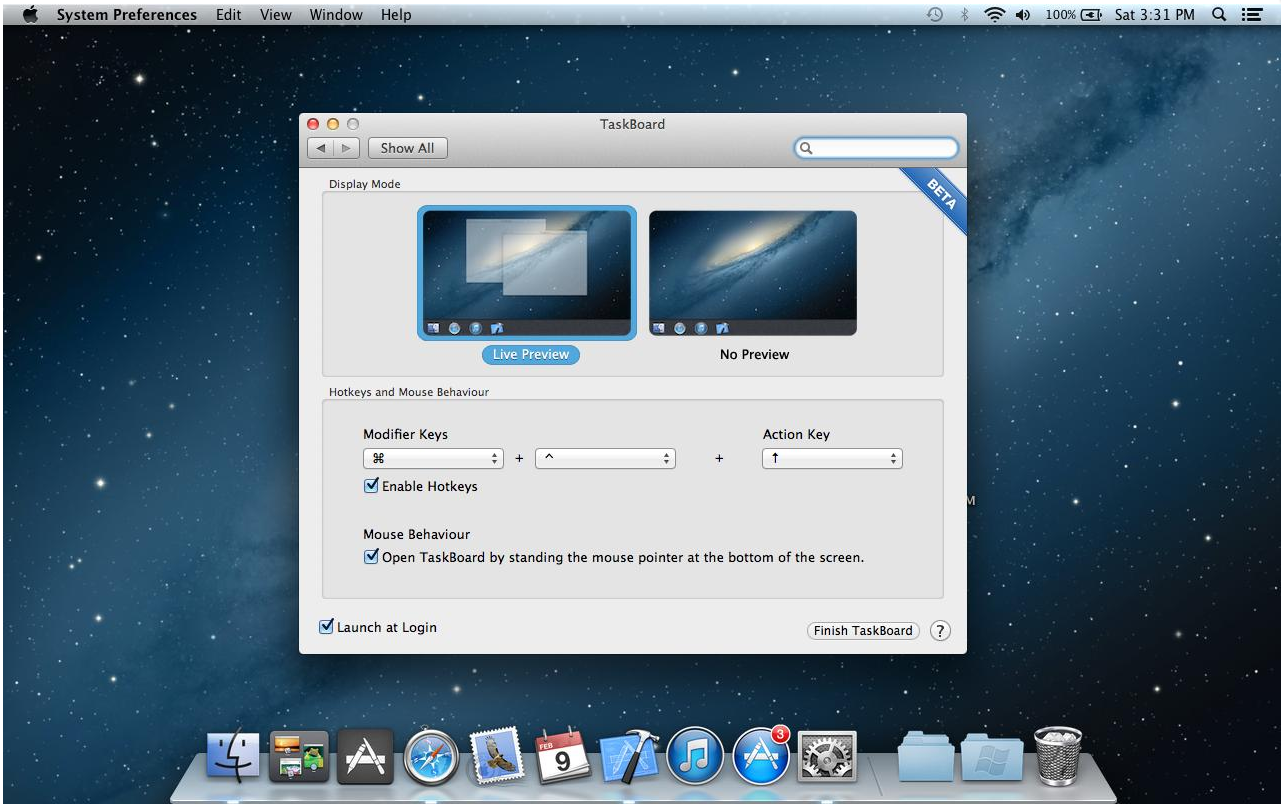Image resolution: width=1281 pixels, height=804 pixels.
Task: Open the Time Machine menu bar icon
Action: (935, 14)
